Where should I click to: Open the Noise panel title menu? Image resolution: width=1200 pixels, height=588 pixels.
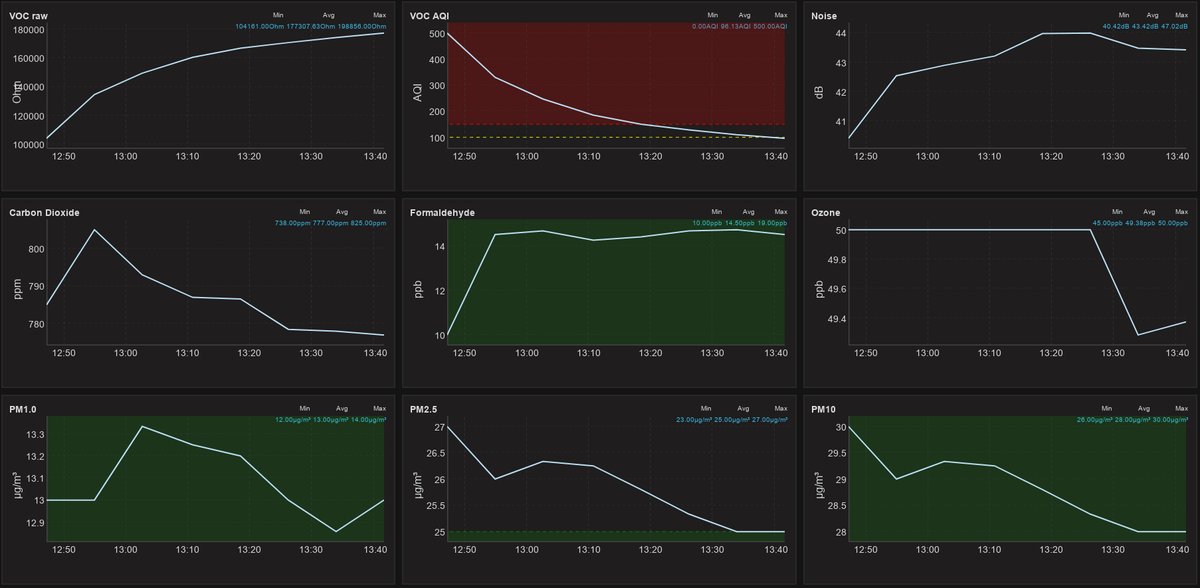click(x=825, y=16)
